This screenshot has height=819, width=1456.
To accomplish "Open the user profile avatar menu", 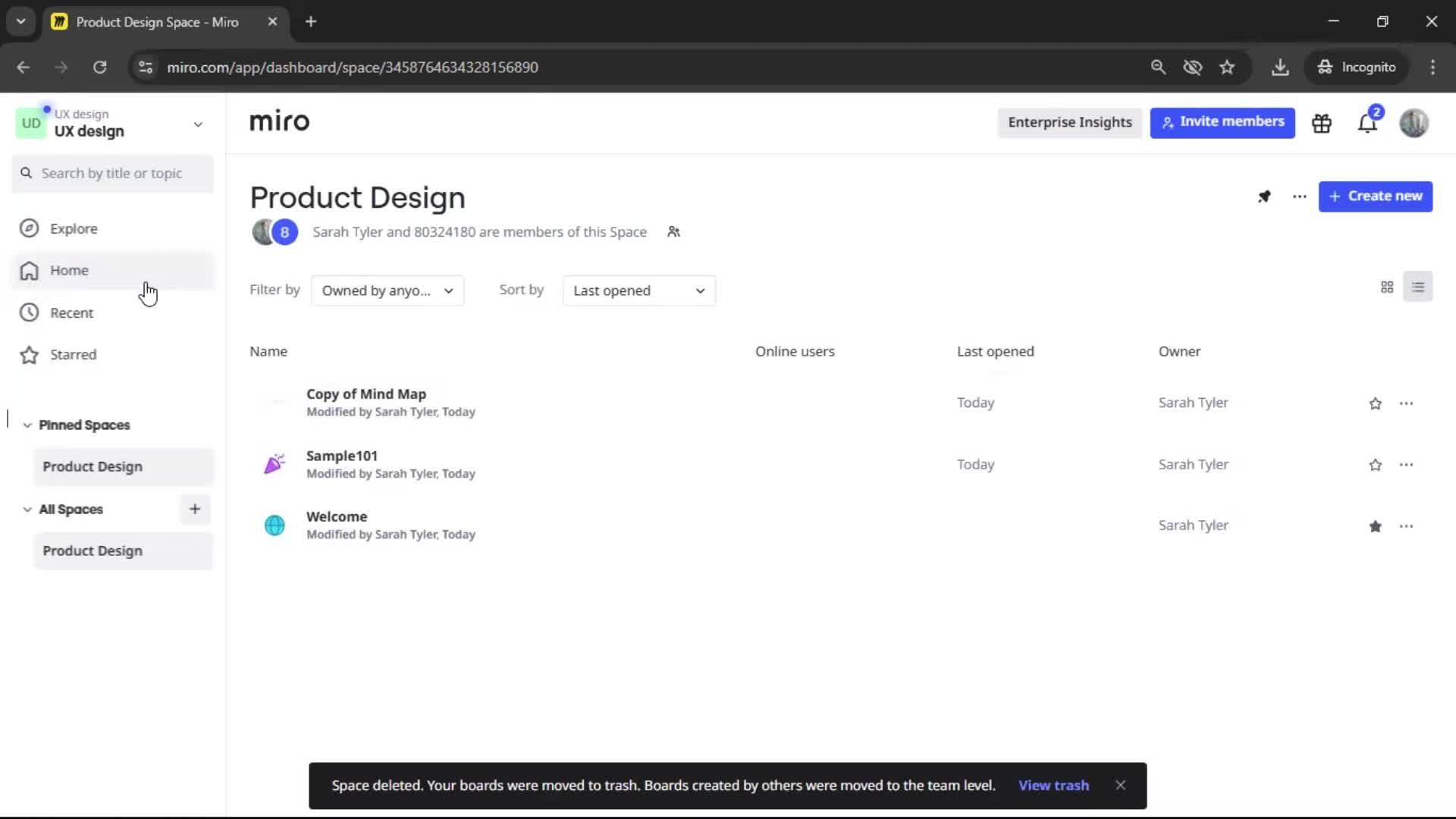I will [x=1414, y=123].
